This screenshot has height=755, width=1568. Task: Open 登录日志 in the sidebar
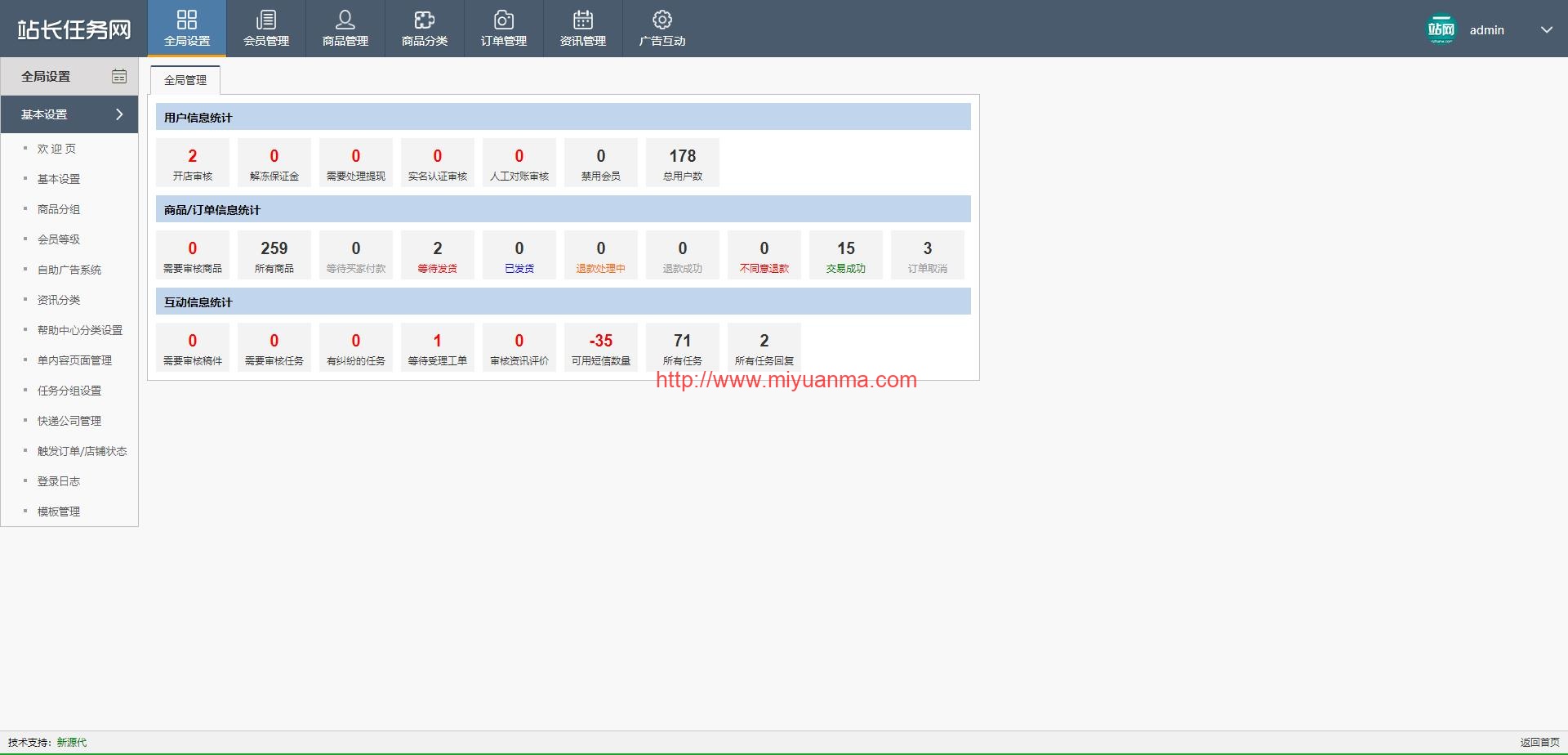click(59, 481)
